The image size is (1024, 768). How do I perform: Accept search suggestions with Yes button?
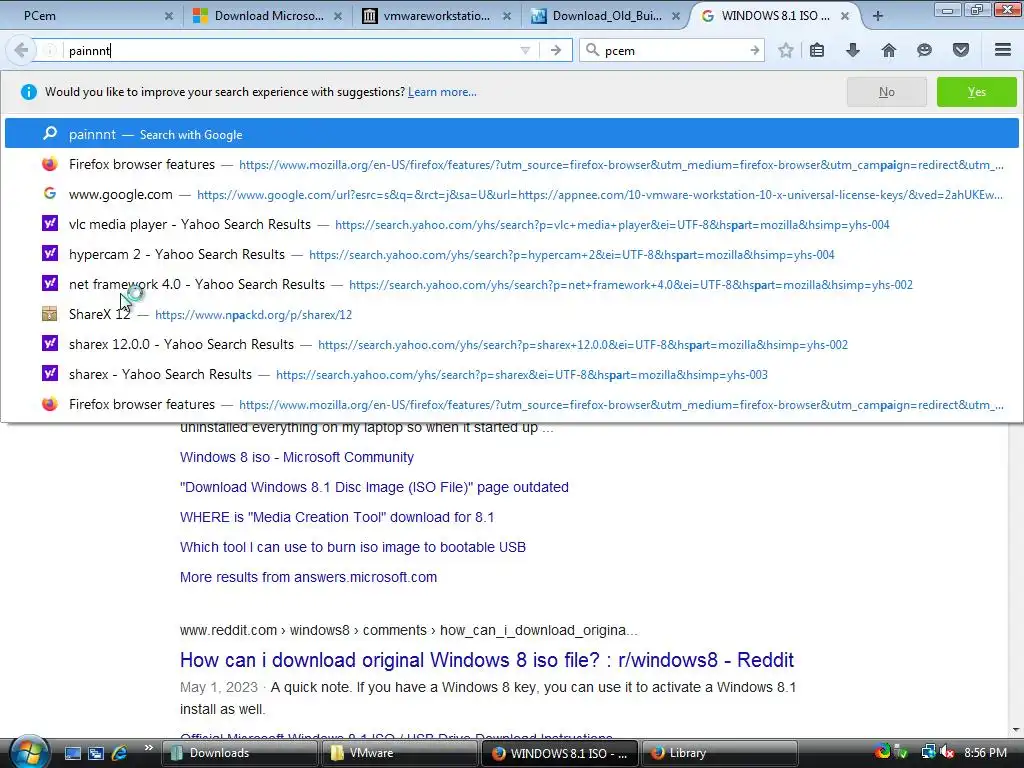point(976,92)
